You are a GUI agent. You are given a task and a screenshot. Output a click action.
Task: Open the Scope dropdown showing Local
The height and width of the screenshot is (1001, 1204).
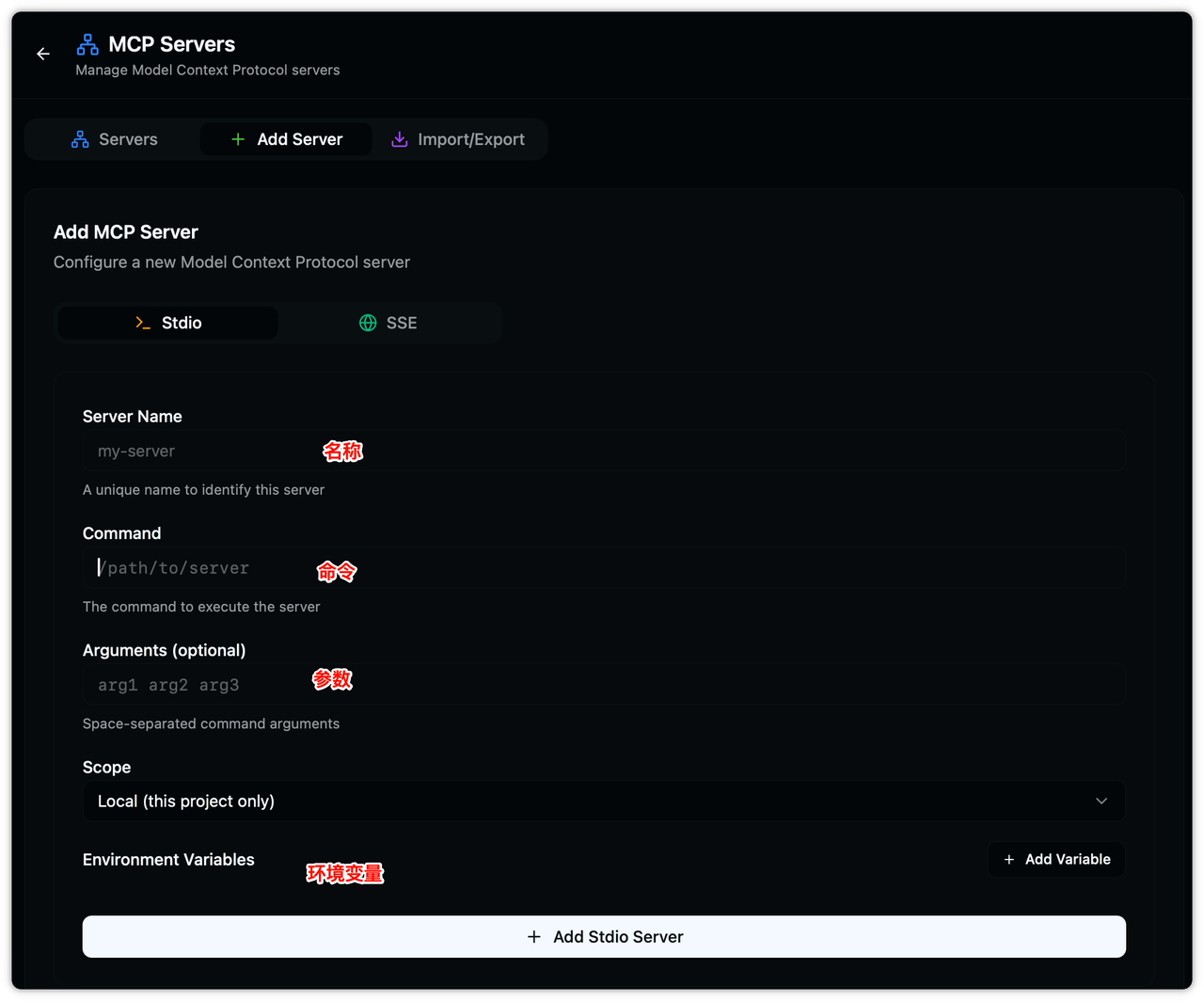(x=603, y=802)
